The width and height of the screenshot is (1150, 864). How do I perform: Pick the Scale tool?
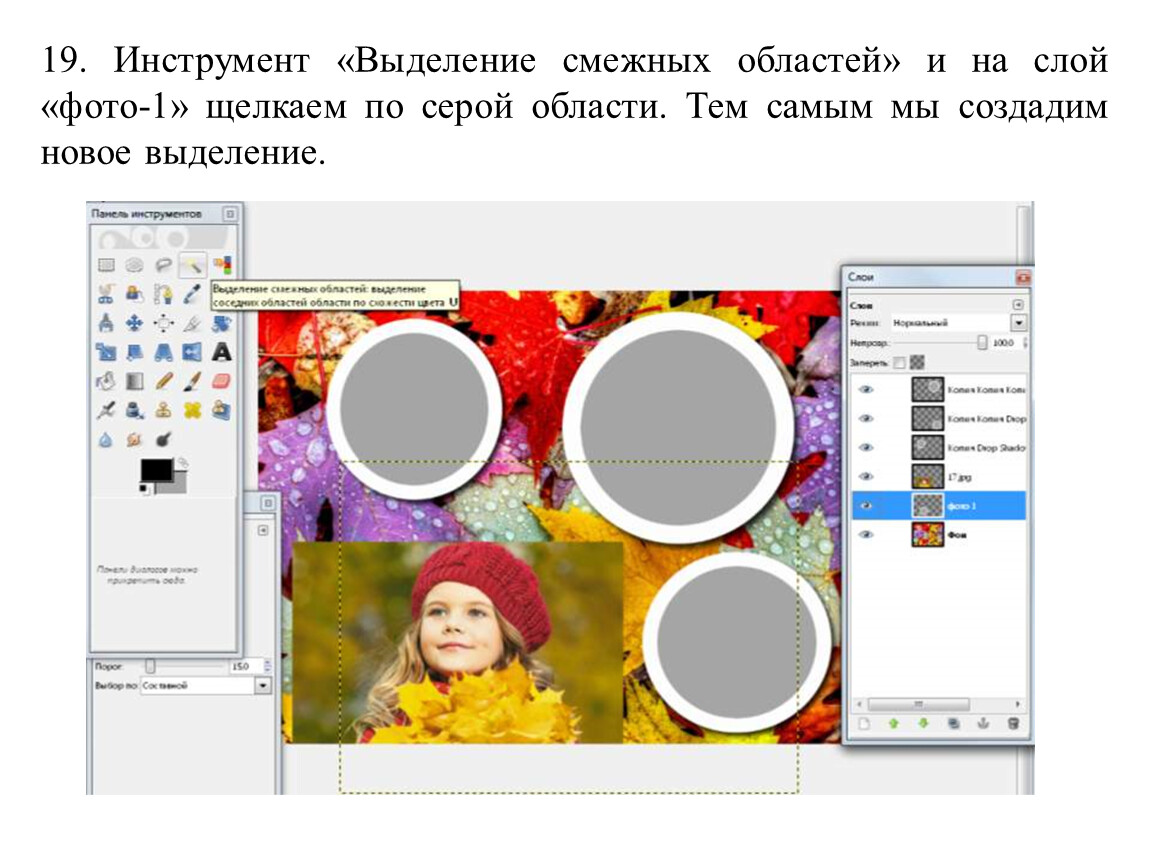pyautogui.click(x=106, y=352)
